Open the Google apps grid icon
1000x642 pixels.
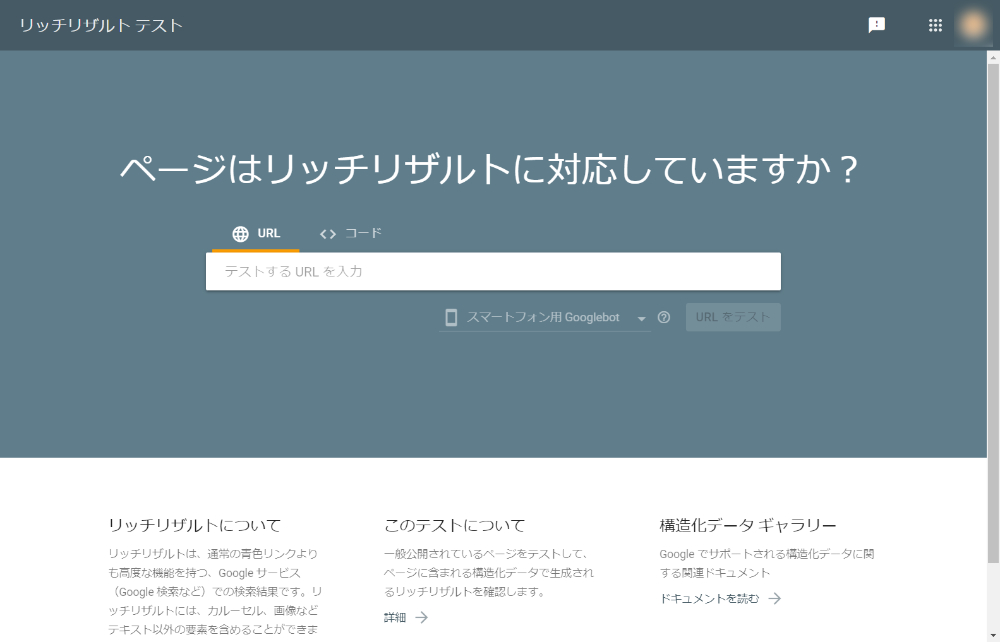(935, 25)
